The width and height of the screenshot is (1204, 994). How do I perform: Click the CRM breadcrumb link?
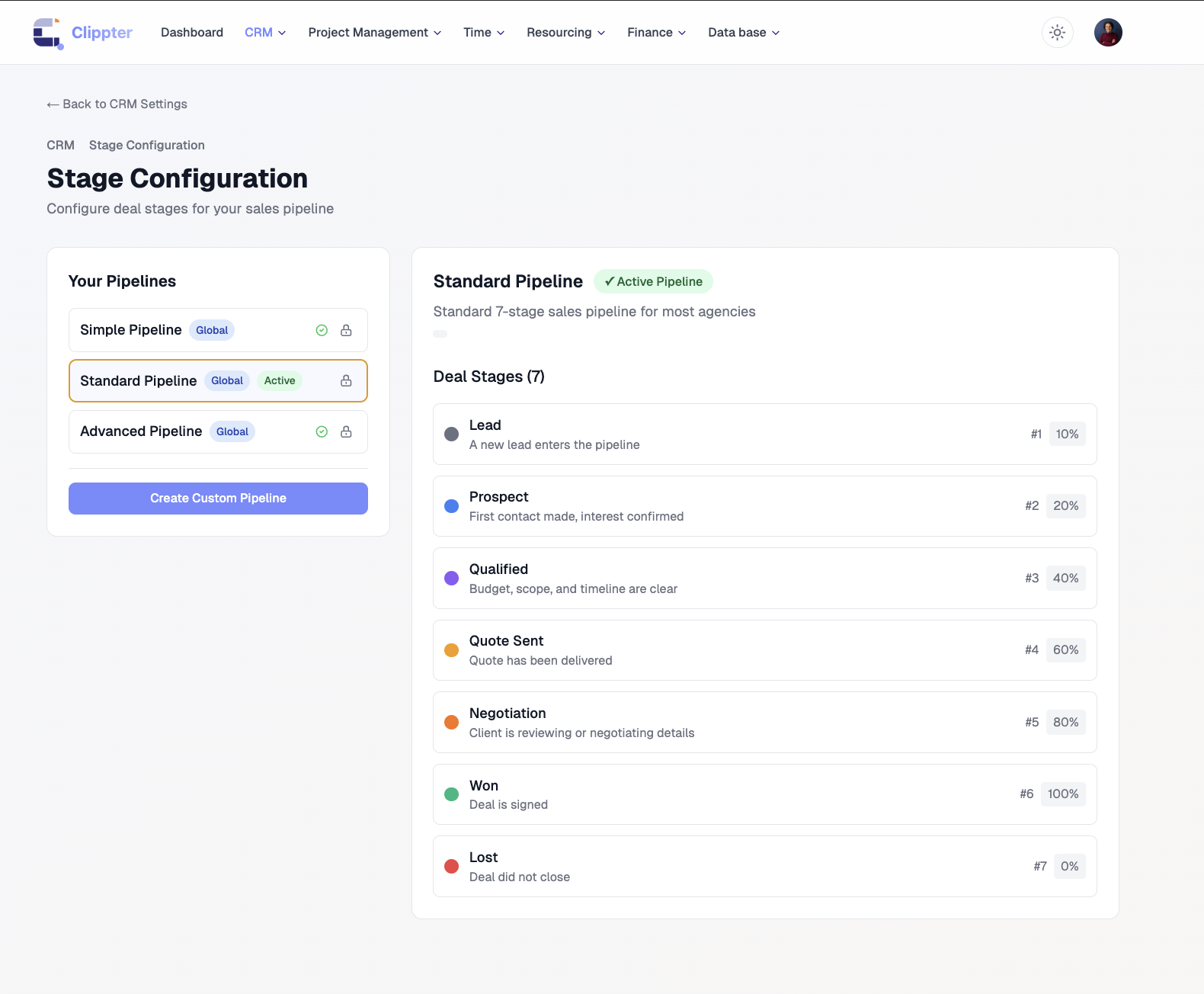[60, 146]
